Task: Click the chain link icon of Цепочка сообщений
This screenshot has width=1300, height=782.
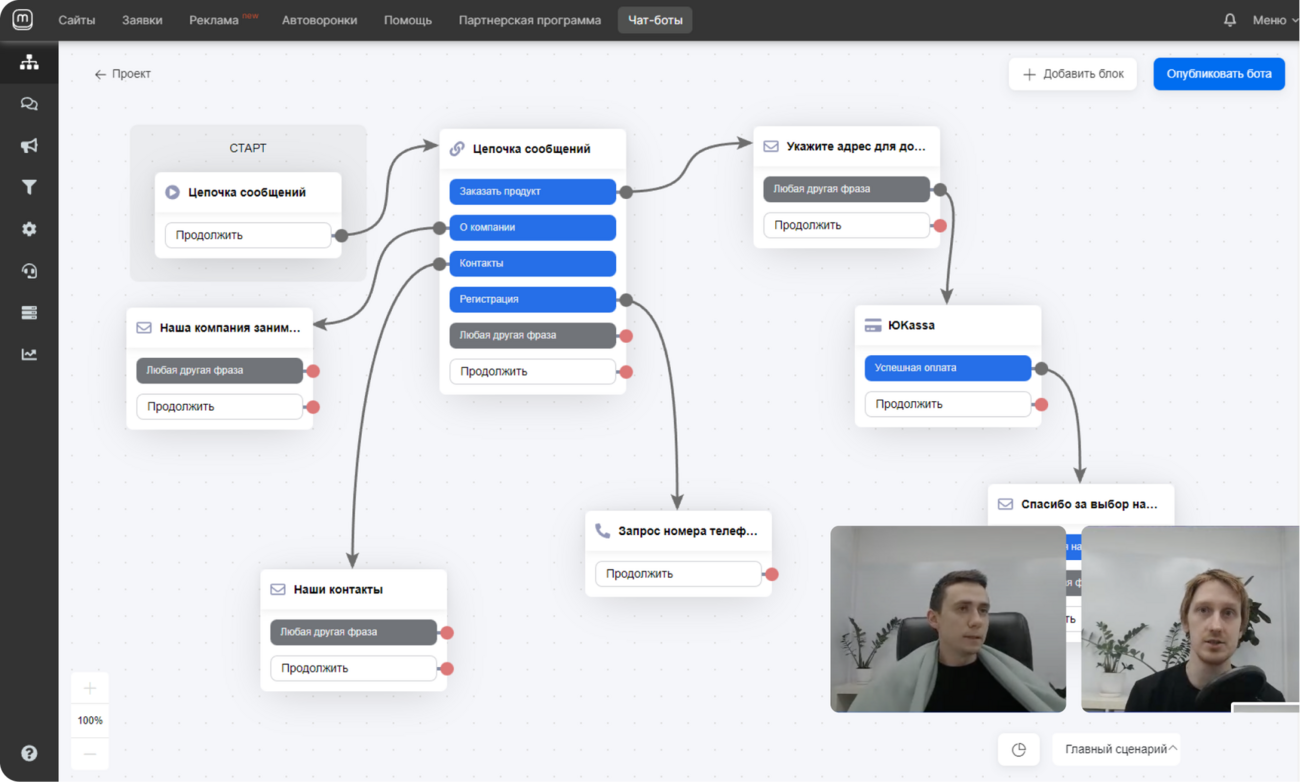Action: click(457, 148)
